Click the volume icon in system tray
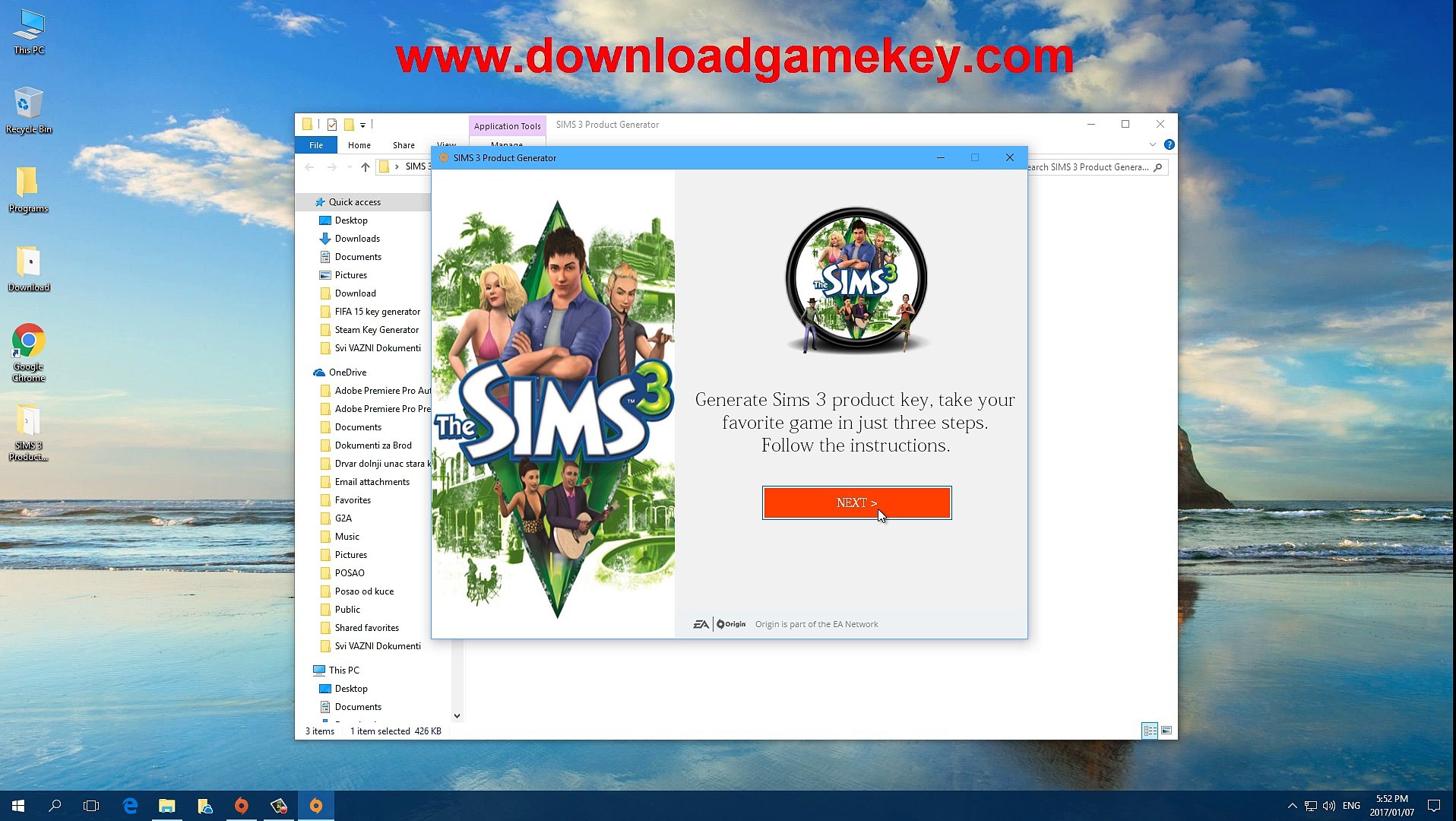Screen dimensions: 1456x821 [x=1329, y=806]
